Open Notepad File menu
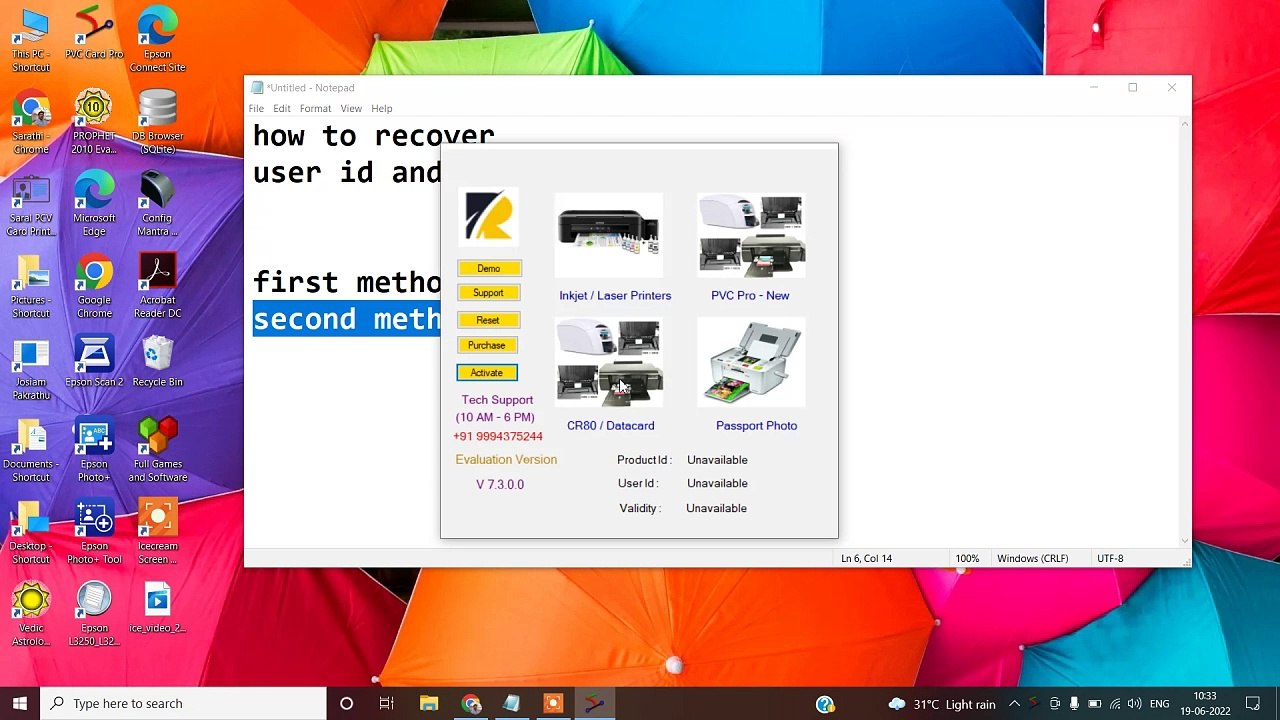The height and width of the screenshot is (720, 1280). click(256, 108)
